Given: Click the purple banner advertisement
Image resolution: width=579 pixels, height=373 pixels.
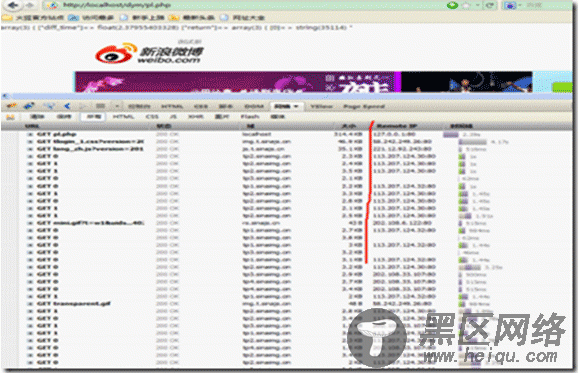Looking at the screenshot, I should (234, 82).
